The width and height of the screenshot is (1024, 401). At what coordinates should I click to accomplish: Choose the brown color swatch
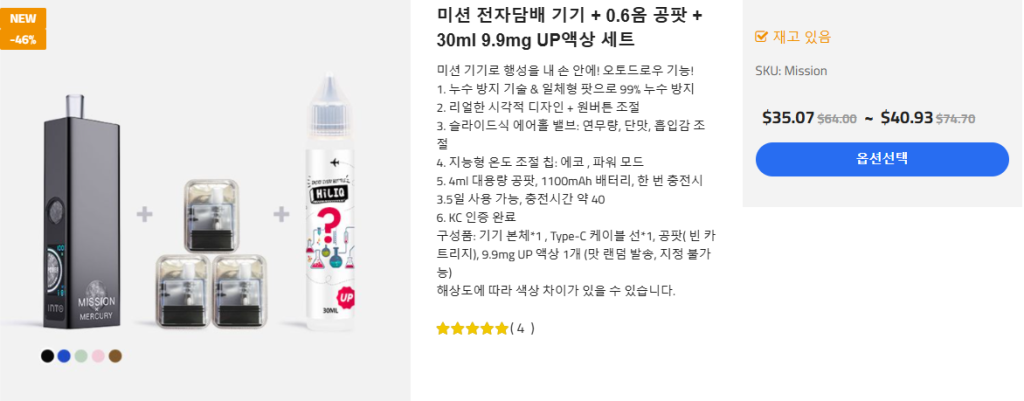tap(116, 356)
